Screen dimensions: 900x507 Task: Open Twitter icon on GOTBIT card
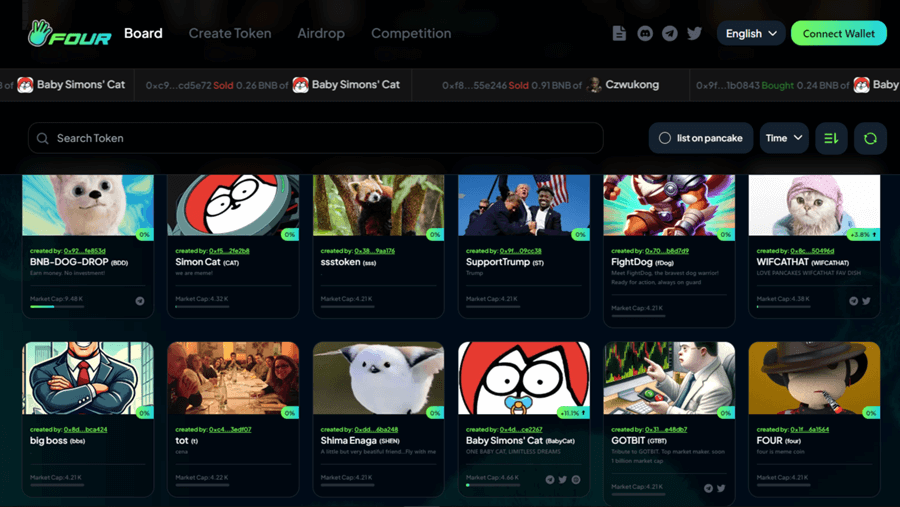(x=721, y=488)
